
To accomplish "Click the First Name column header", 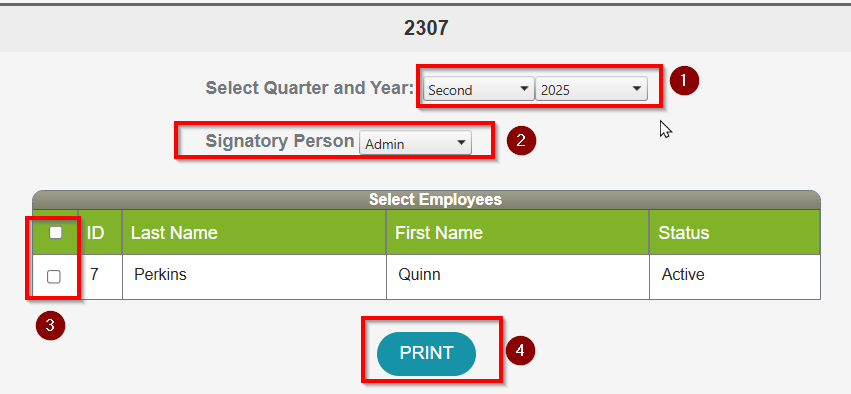I will 518,232.
